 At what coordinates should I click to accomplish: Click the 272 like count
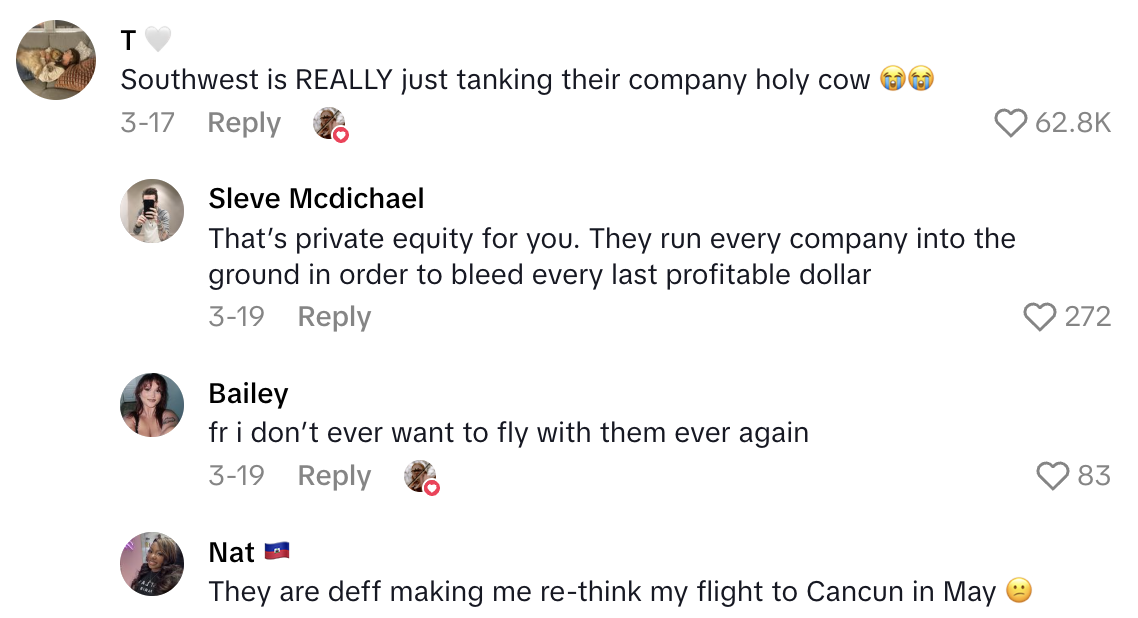(1088, 317)
